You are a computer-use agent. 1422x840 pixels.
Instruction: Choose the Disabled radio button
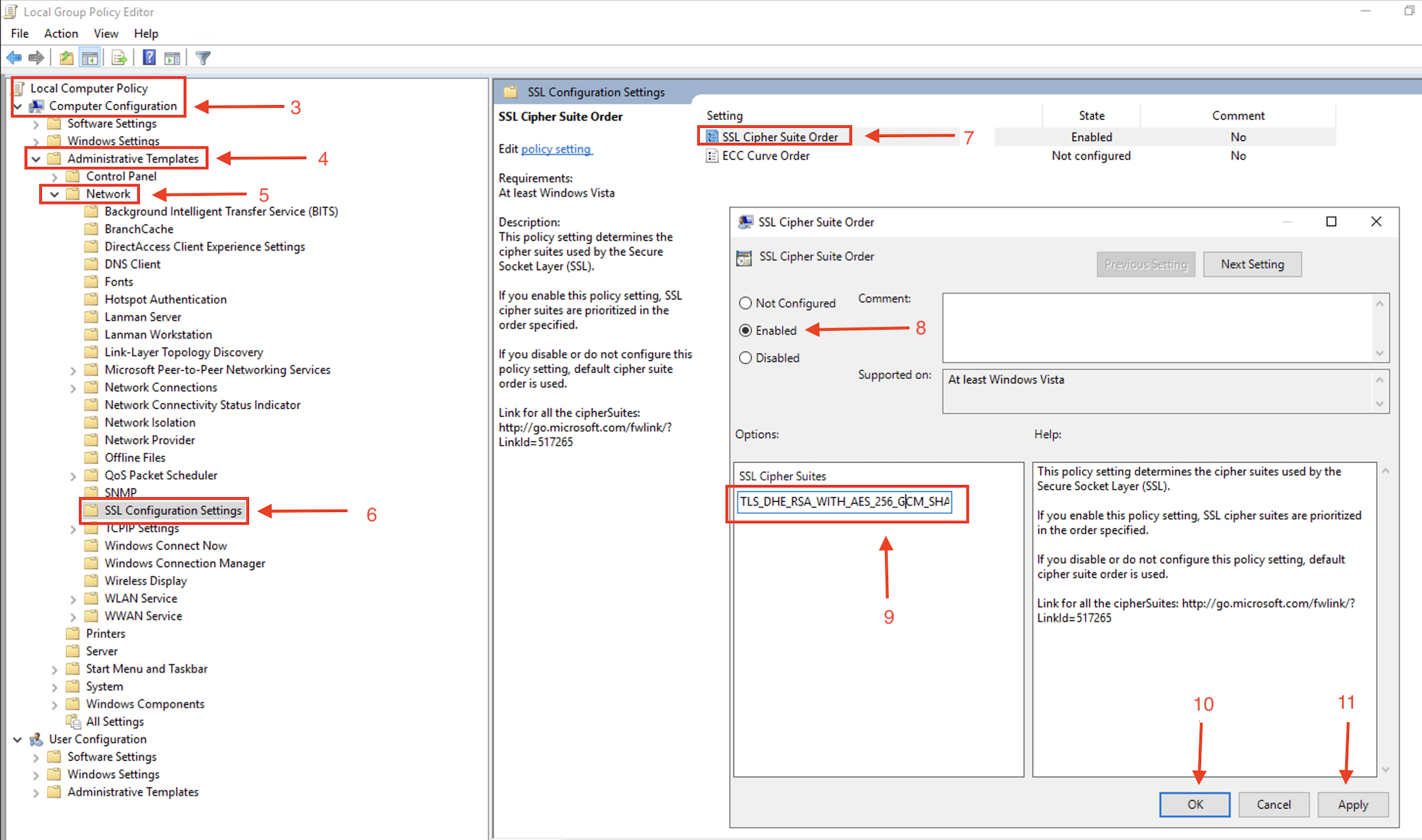pos(745,357)
